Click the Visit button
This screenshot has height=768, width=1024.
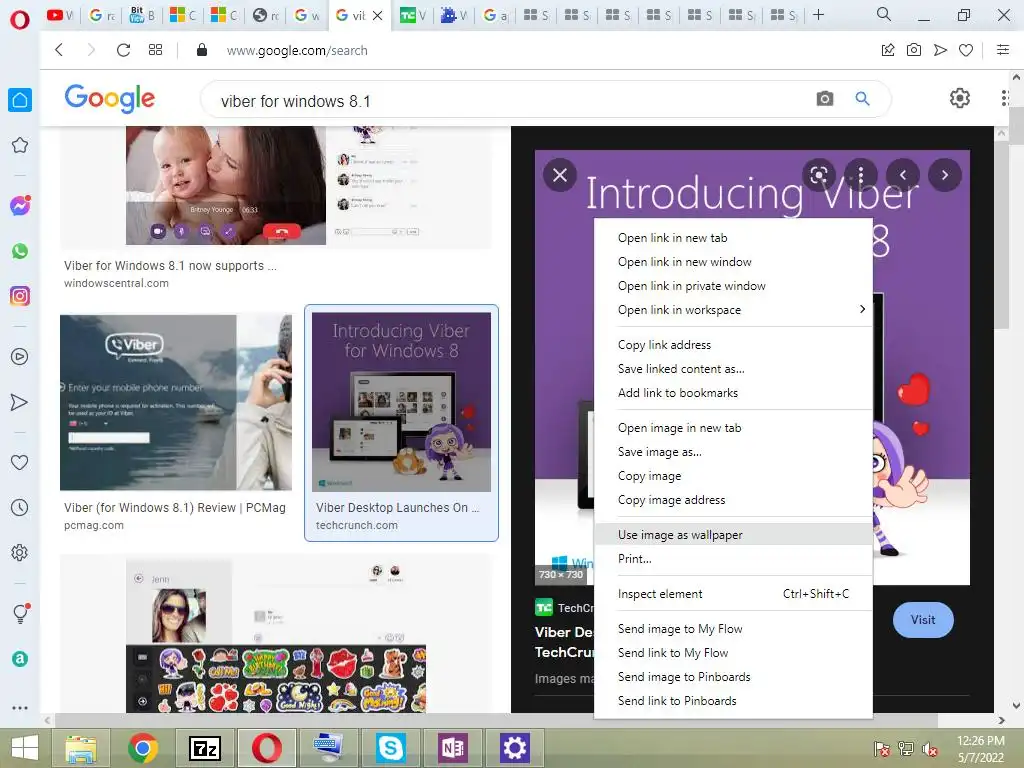[x=923, y=620]
